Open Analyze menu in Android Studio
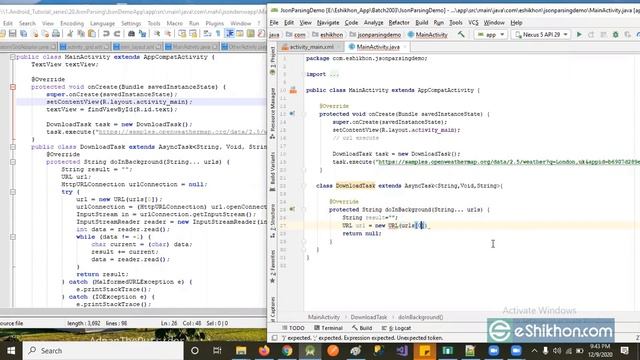This screenshot has width=640, height=360. [x=373, y=23]
